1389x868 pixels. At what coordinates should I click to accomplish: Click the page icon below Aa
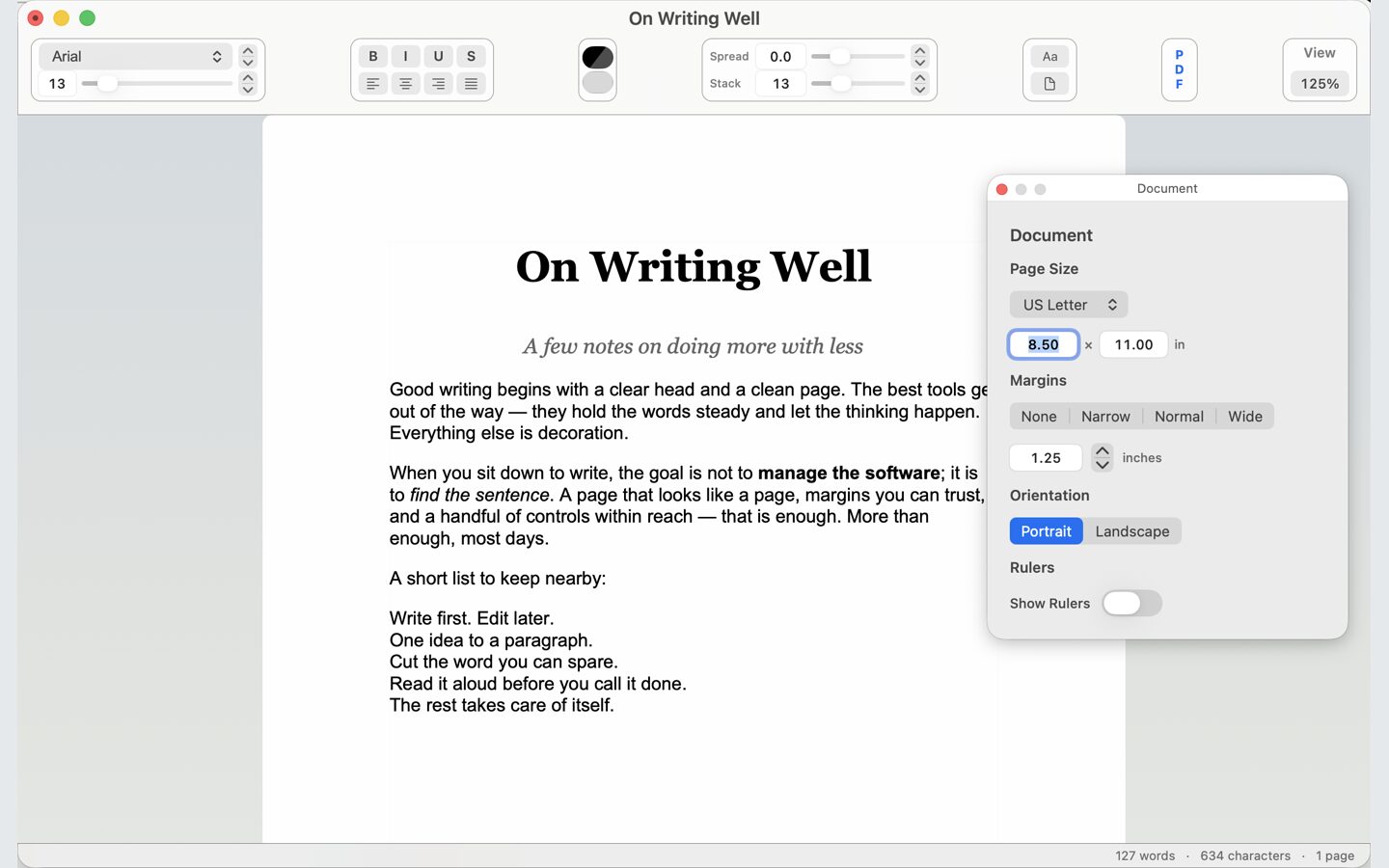1049,84
